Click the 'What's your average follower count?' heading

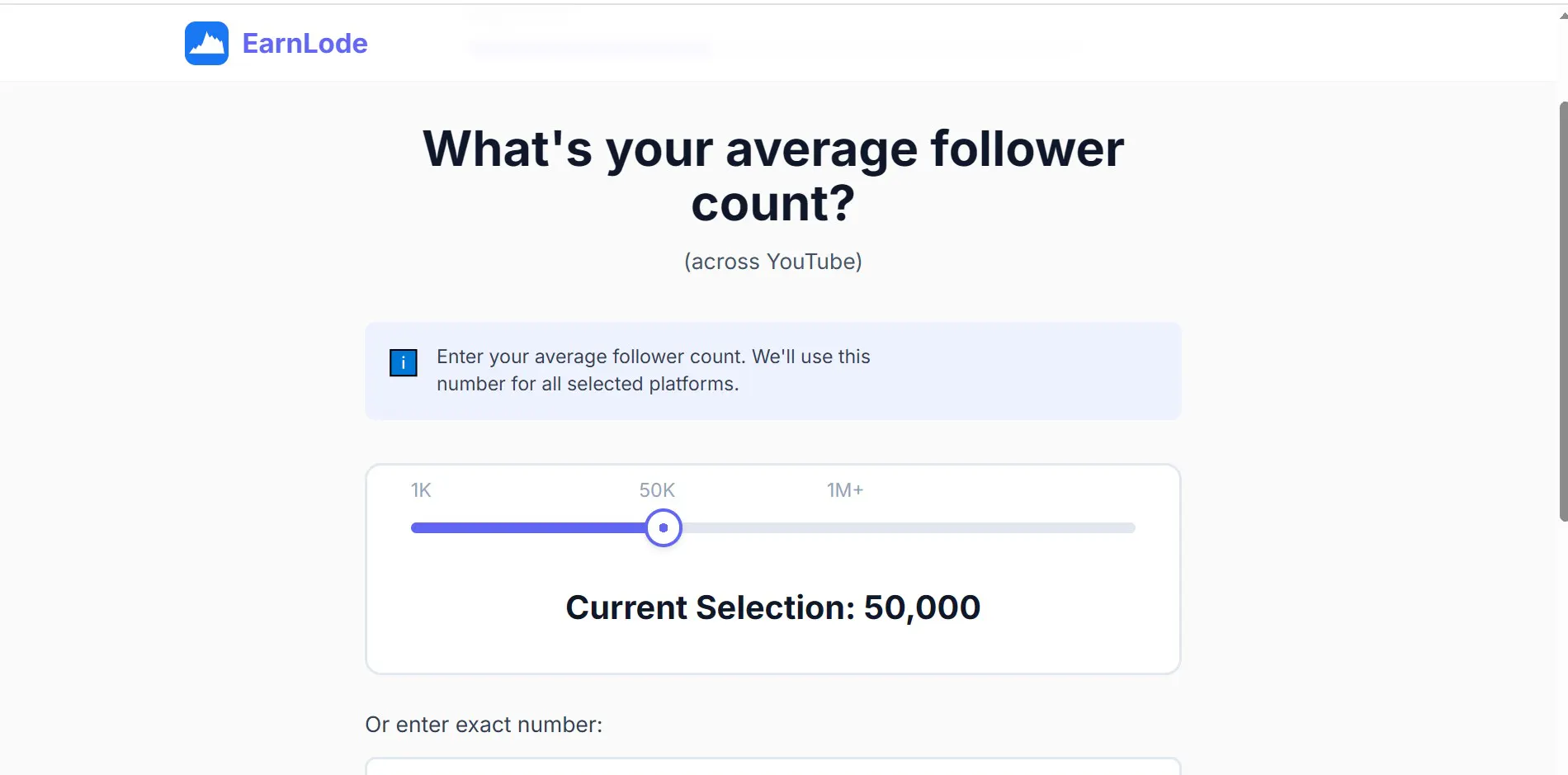click(773, 176)
